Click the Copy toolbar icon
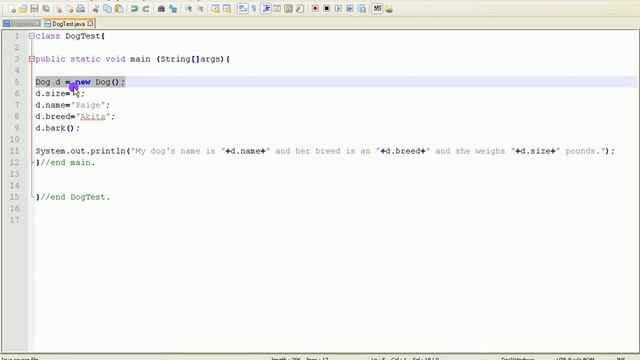The image size is (640, 360). [107, 9]
